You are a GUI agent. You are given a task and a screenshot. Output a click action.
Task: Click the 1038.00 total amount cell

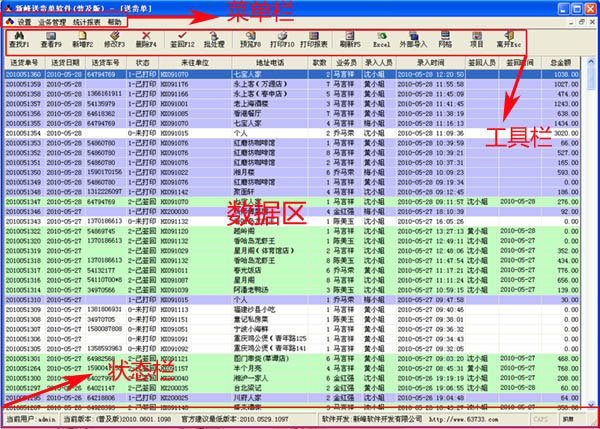pyautogui.click(x=561, y=74)
